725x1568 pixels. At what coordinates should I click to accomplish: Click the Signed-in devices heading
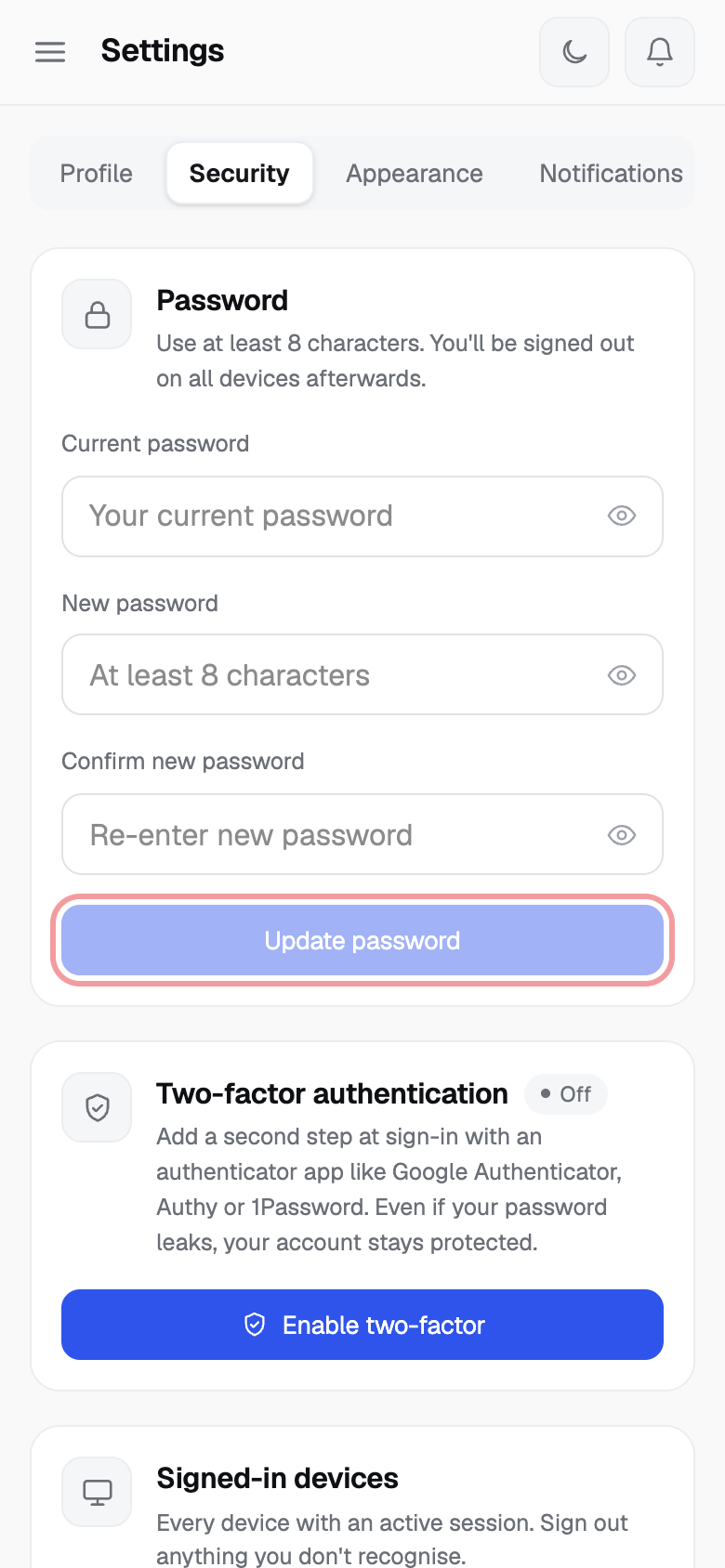277,1478
